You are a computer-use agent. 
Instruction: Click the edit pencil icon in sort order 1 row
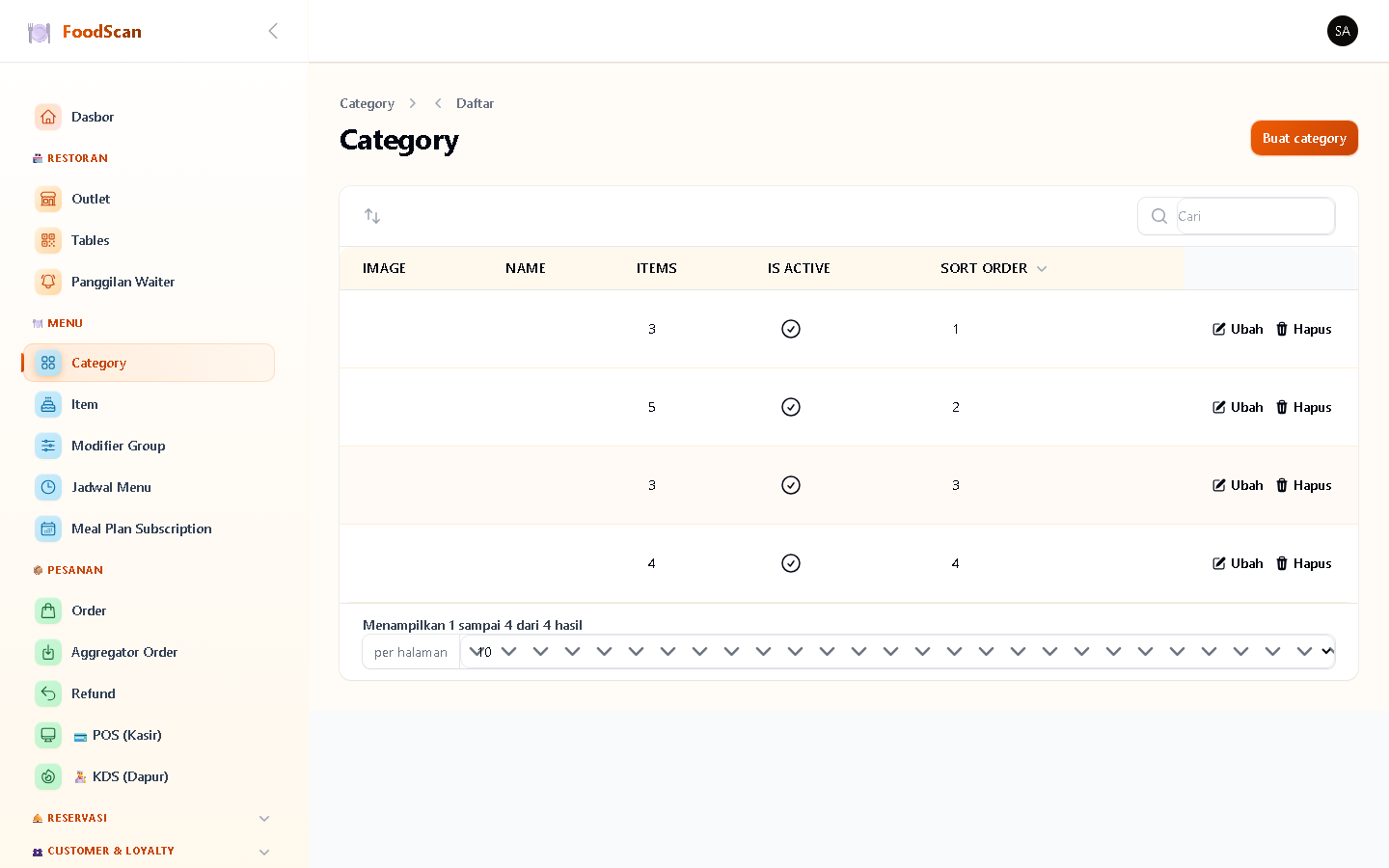[x=1219, y=329]
